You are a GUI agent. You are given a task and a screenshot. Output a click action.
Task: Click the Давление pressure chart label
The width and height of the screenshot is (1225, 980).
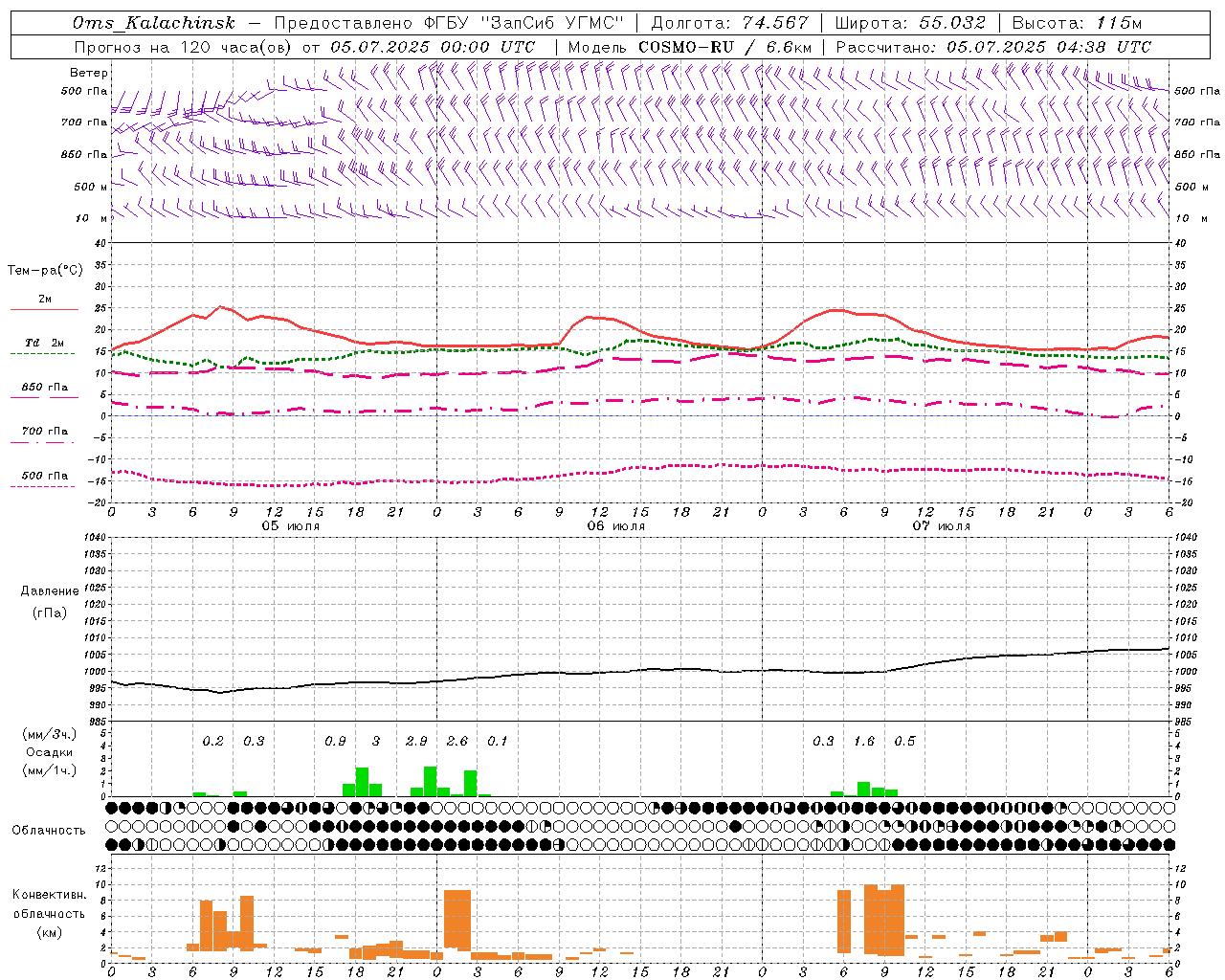(50, 591)
